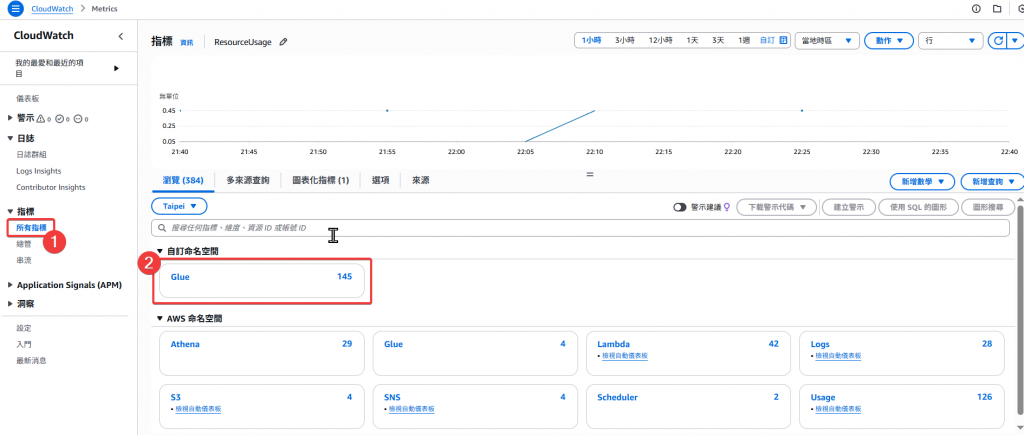Open the local timezone dropdown
The width and height of the screenshot is (1024, 435).
coord(827,40)
